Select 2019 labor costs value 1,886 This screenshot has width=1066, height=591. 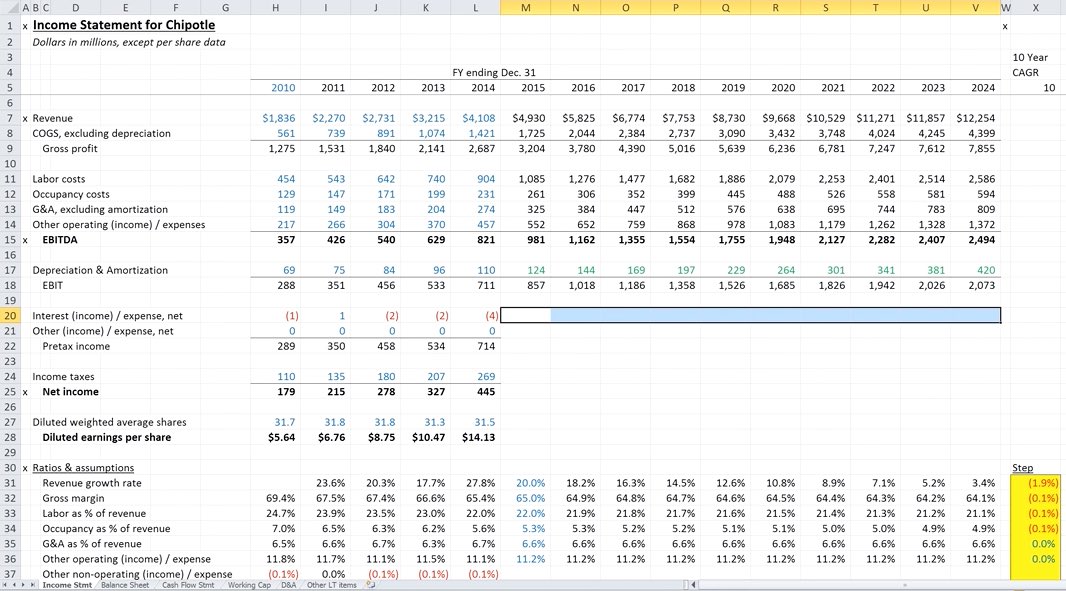[732, 179]
